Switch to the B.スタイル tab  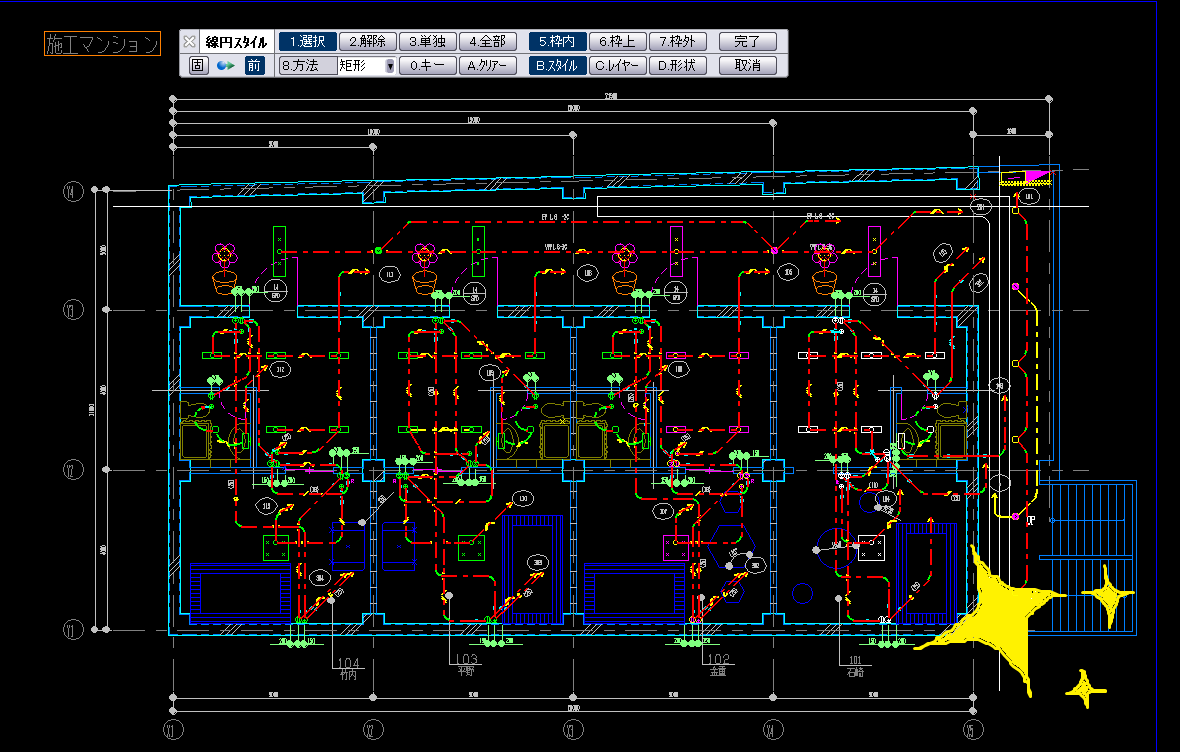click(x=558, y=66)
